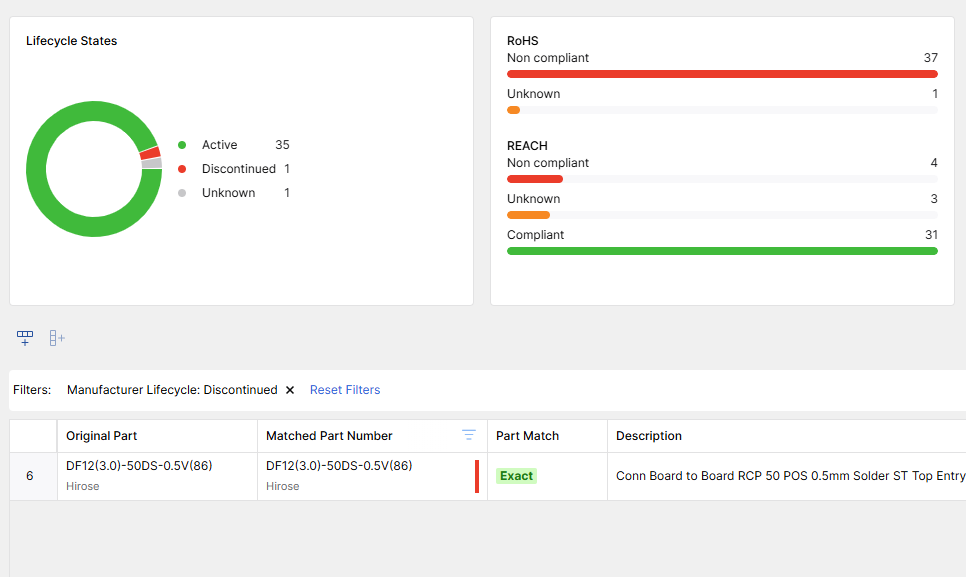
Task: Toggle the Active legend item
Action: coord(219,145)
